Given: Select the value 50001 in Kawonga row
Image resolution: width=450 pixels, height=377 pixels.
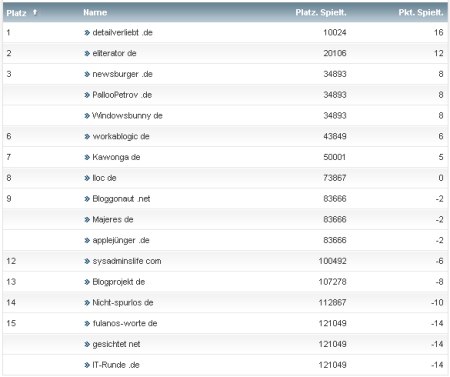Looking at the screenshot, I should [334, 157].
